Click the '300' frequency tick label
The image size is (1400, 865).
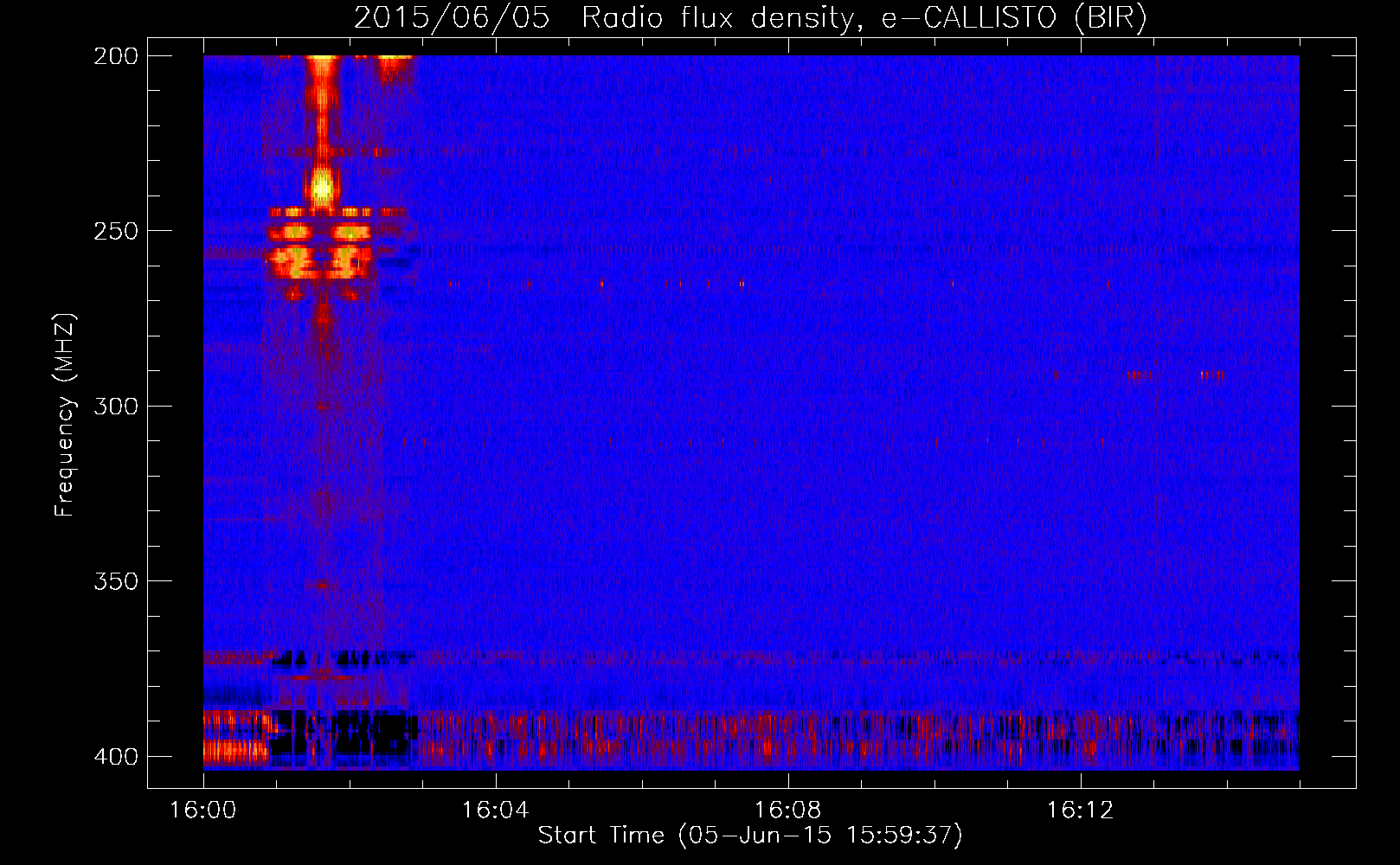pos(116,407)
